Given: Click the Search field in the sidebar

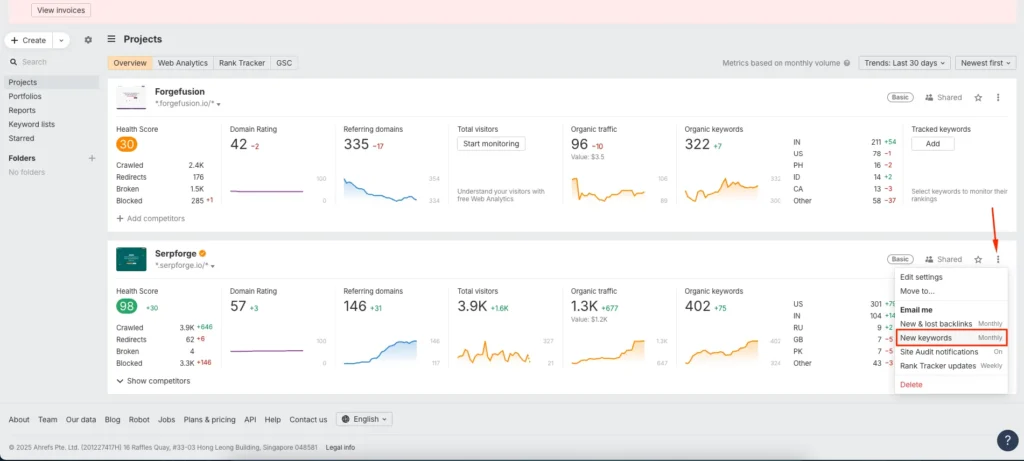Looking at the screenshot, I should point(50,62).
